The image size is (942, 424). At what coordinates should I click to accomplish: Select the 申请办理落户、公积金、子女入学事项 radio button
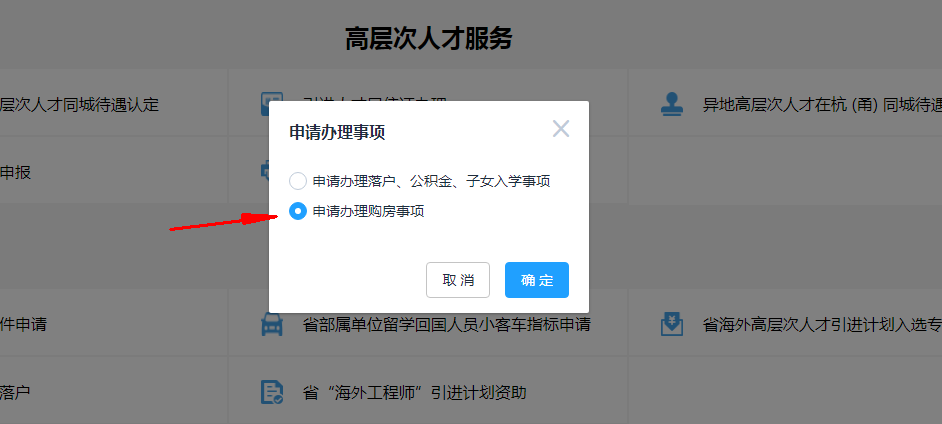tap(298, 181)
